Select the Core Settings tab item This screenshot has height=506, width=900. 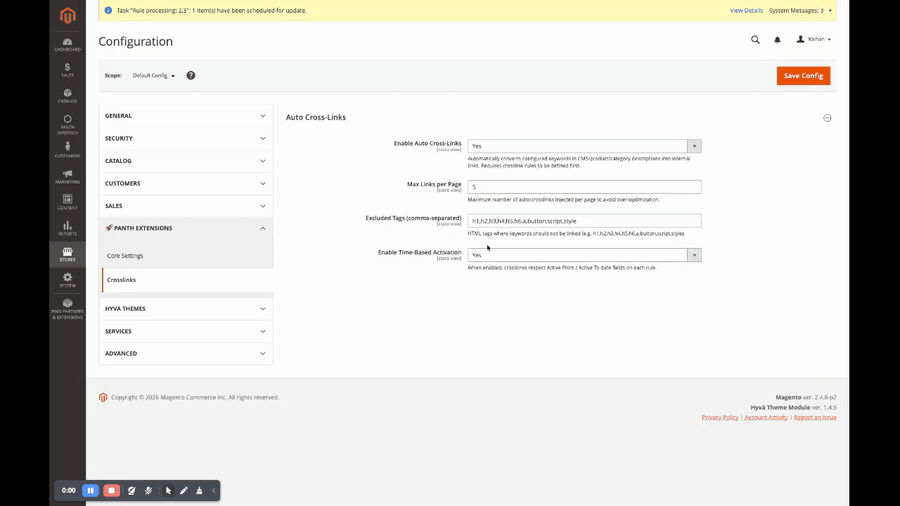125,256
